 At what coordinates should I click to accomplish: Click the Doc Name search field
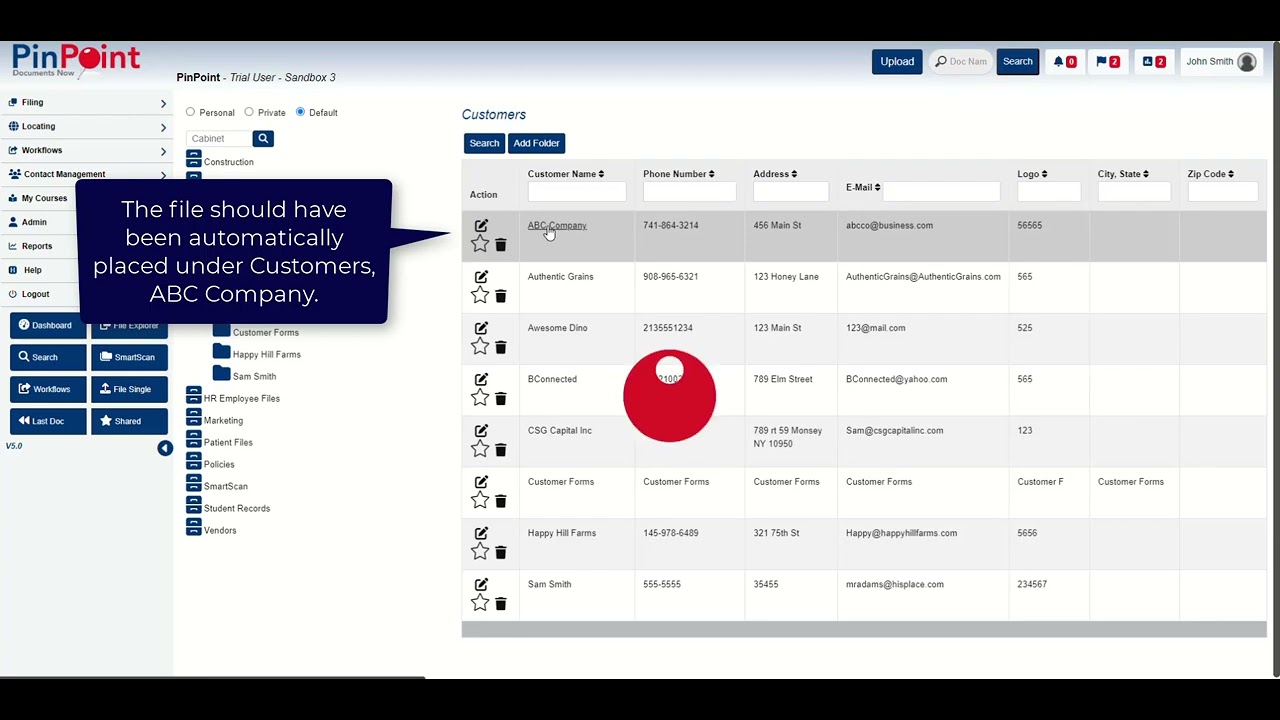(x=960, y=62)
